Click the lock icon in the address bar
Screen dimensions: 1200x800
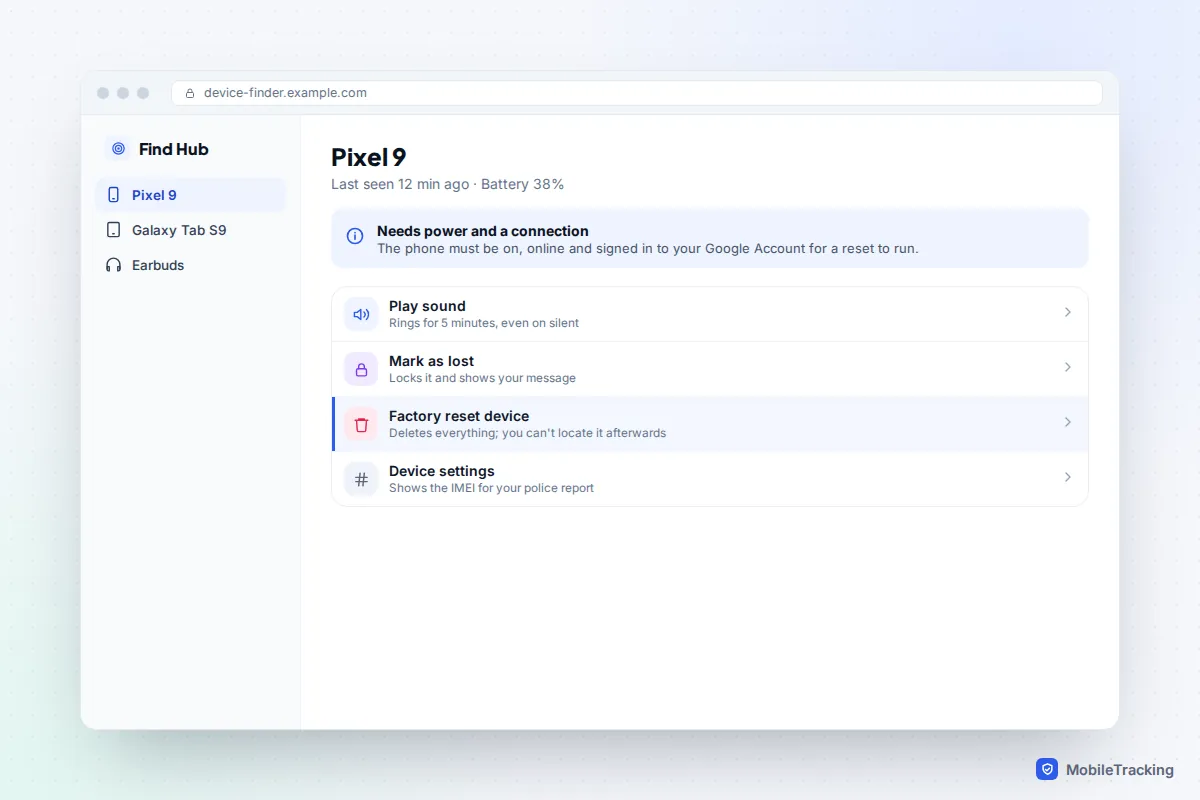point(190,93)
